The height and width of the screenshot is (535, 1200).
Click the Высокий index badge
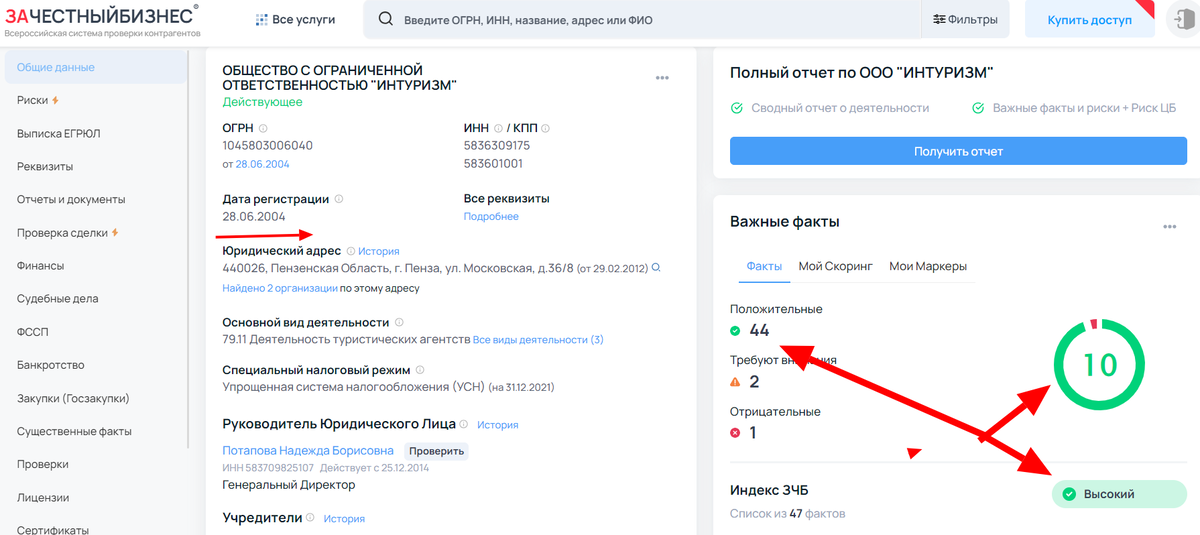click(x=1119, y=494)
